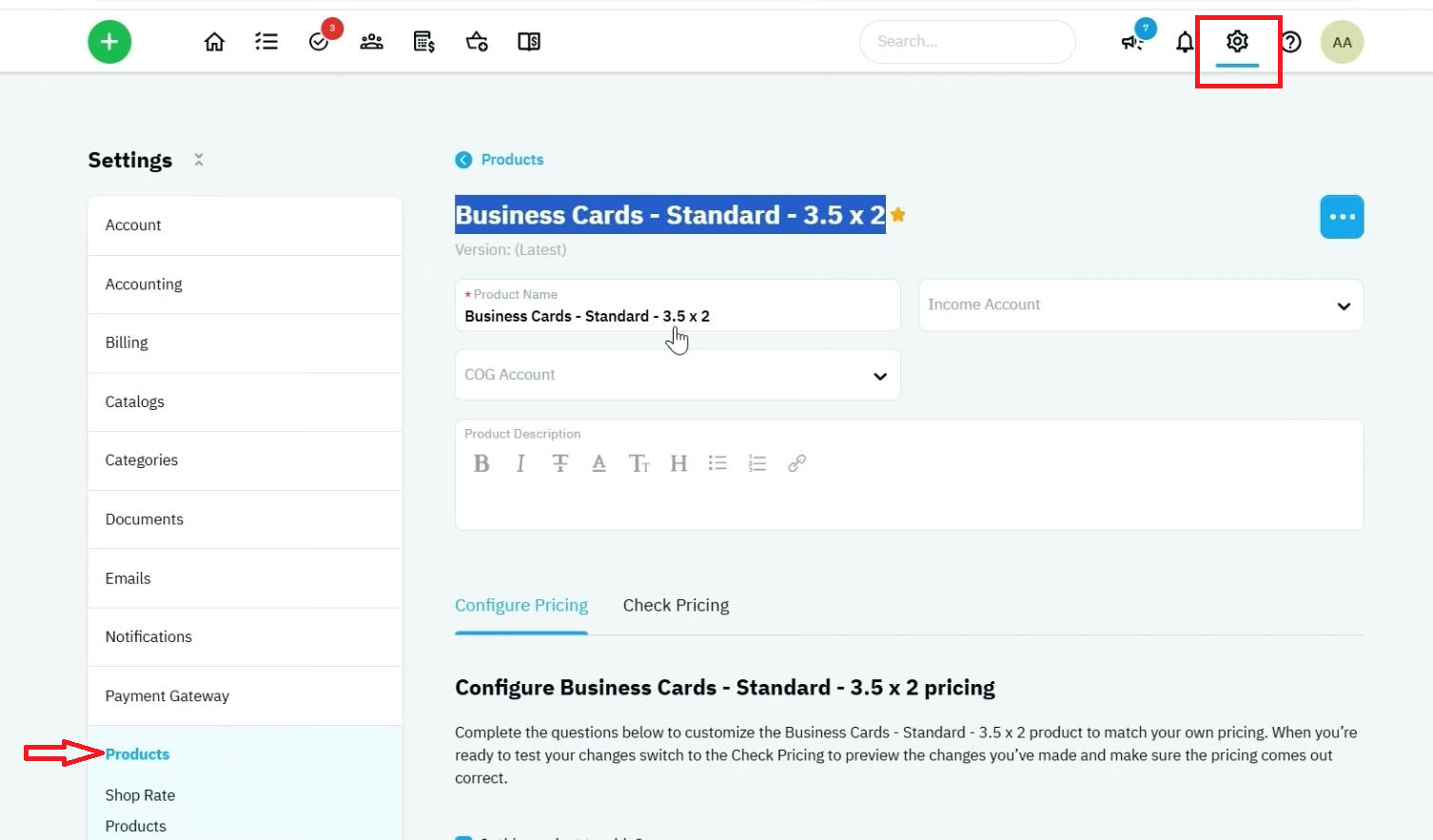The image size is (1433, 840).
Task: Open the tasks checkmark icon with badge
Action: [319, 42]
